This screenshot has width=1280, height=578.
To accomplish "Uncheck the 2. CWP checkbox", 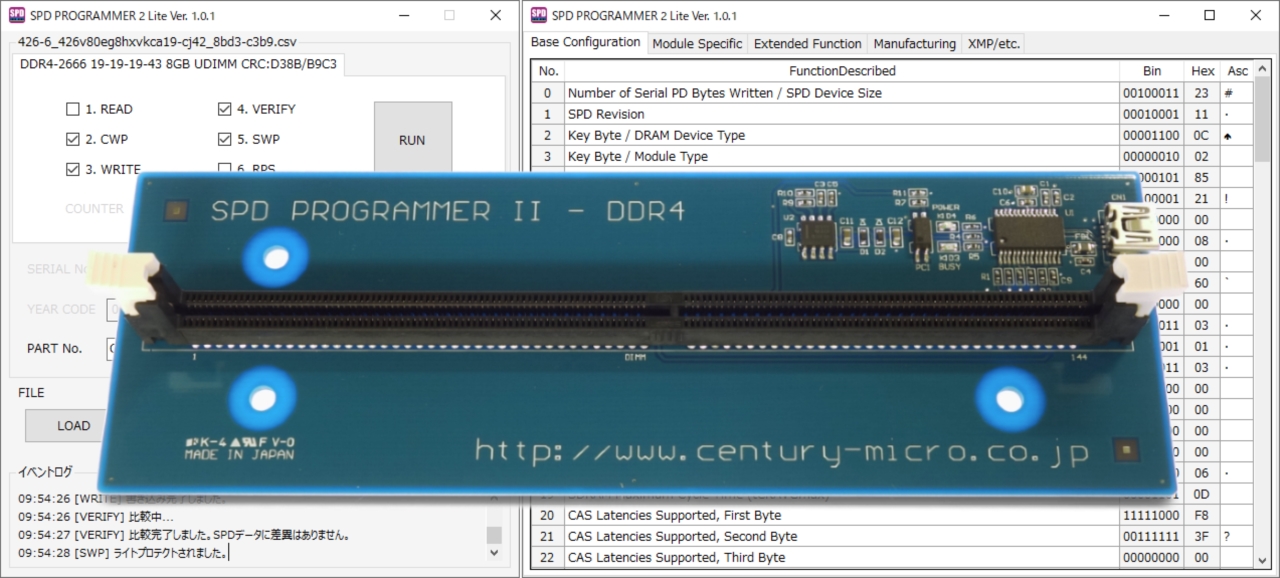I will [72, 139].
